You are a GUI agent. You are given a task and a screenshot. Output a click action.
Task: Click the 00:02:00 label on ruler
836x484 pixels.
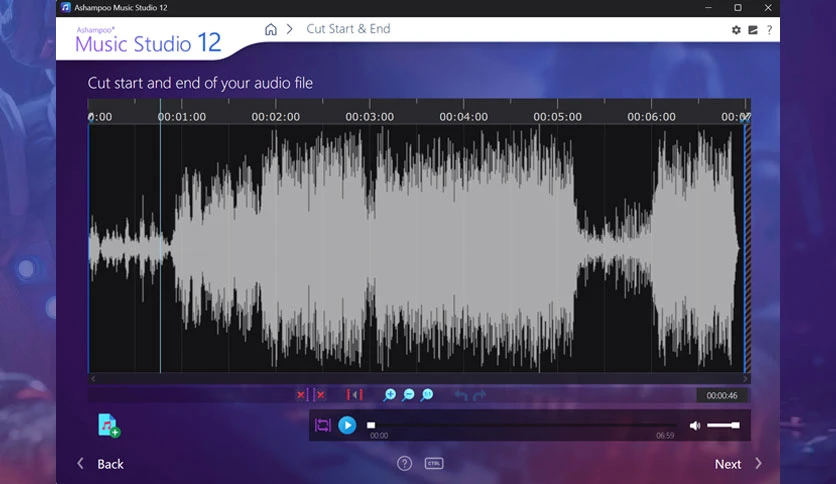click(276, 117)
